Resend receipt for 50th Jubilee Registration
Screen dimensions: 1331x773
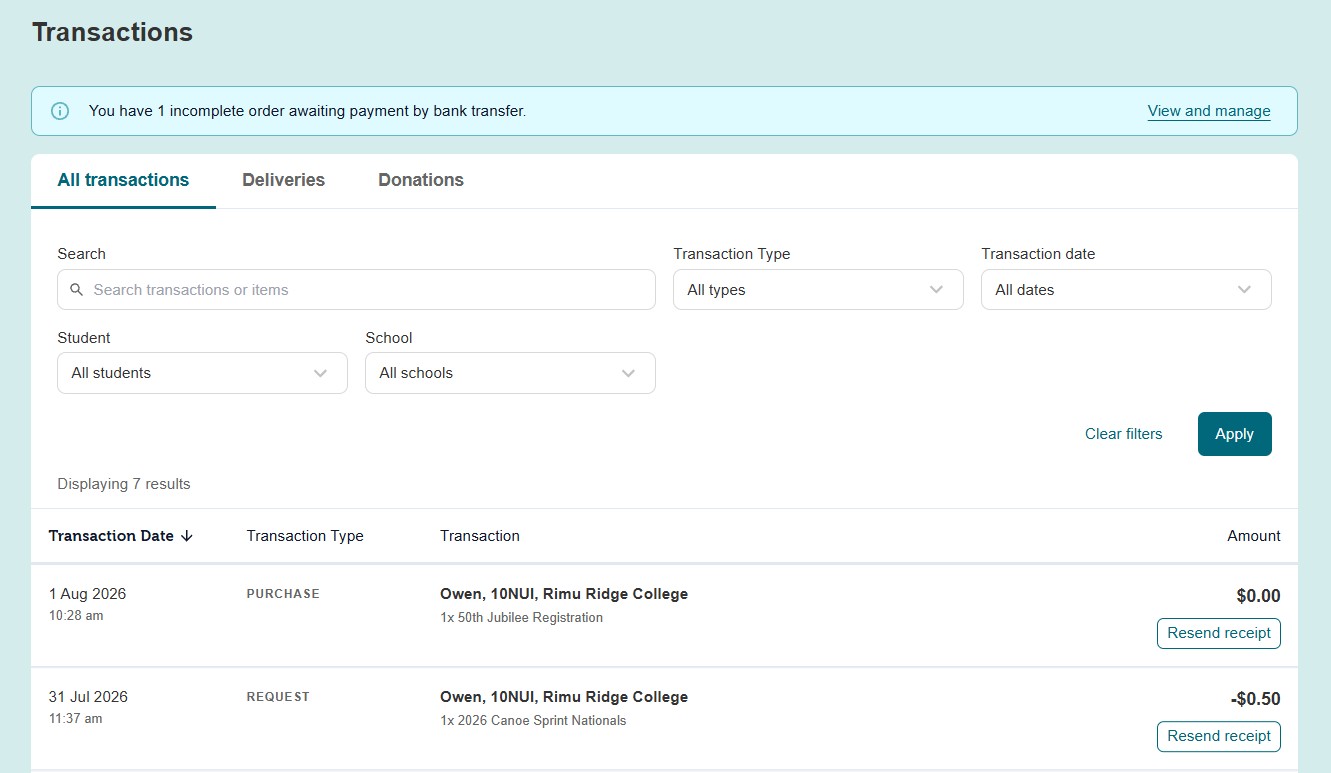coord(1219,633)
